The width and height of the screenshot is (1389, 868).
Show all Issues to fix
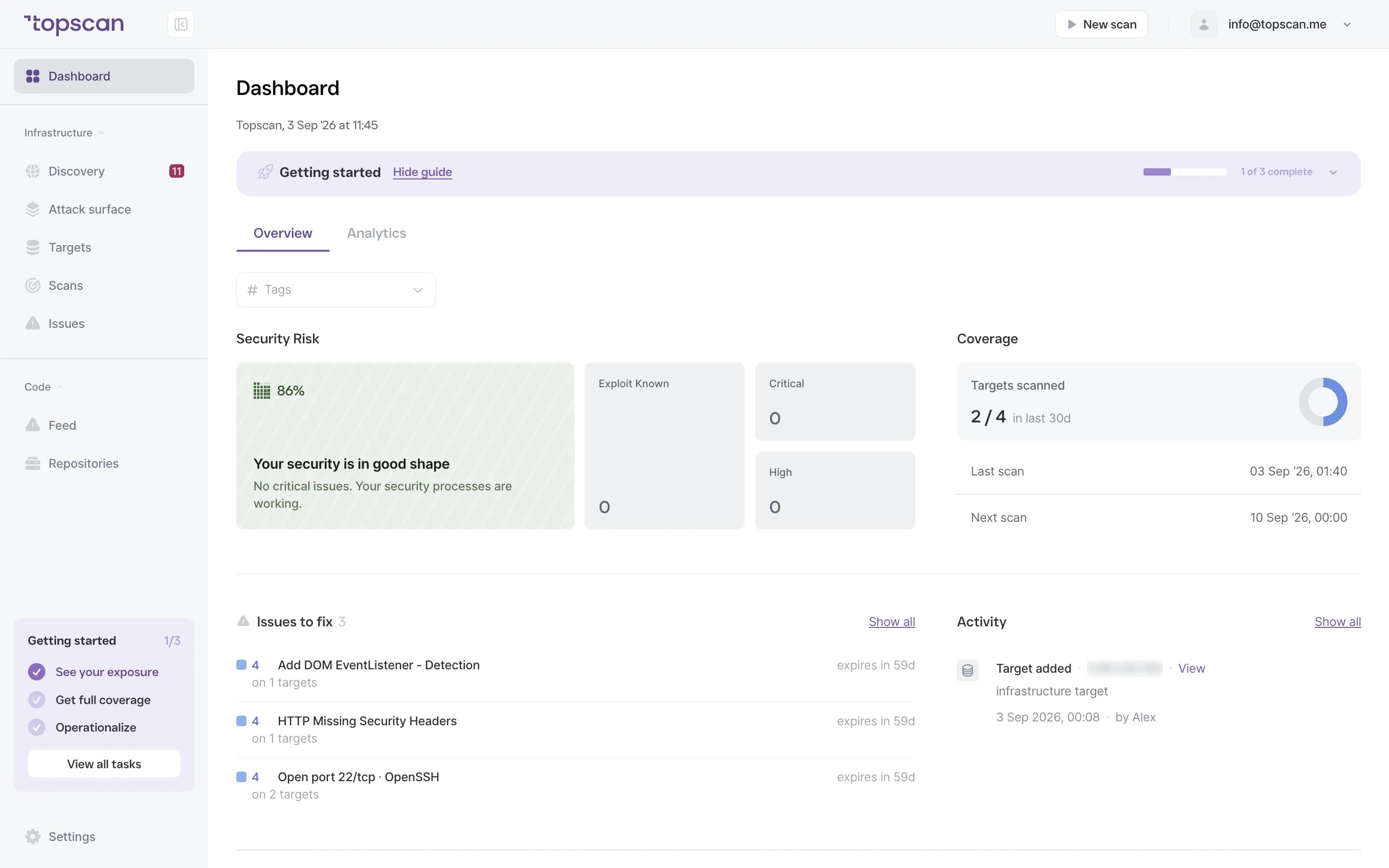pos(891,621)
